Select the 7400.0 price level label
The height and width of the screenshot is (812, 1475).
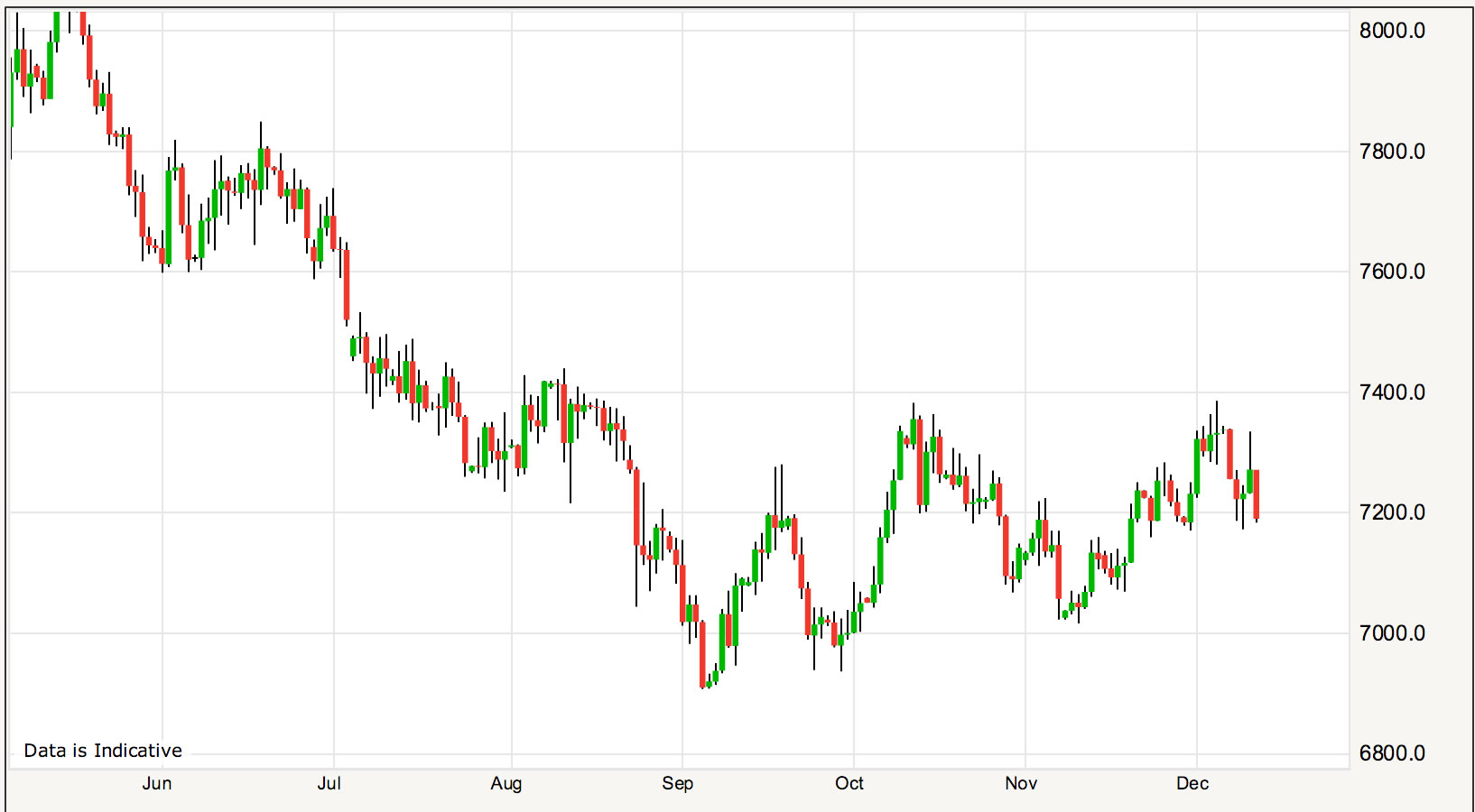pos(1392,392)
